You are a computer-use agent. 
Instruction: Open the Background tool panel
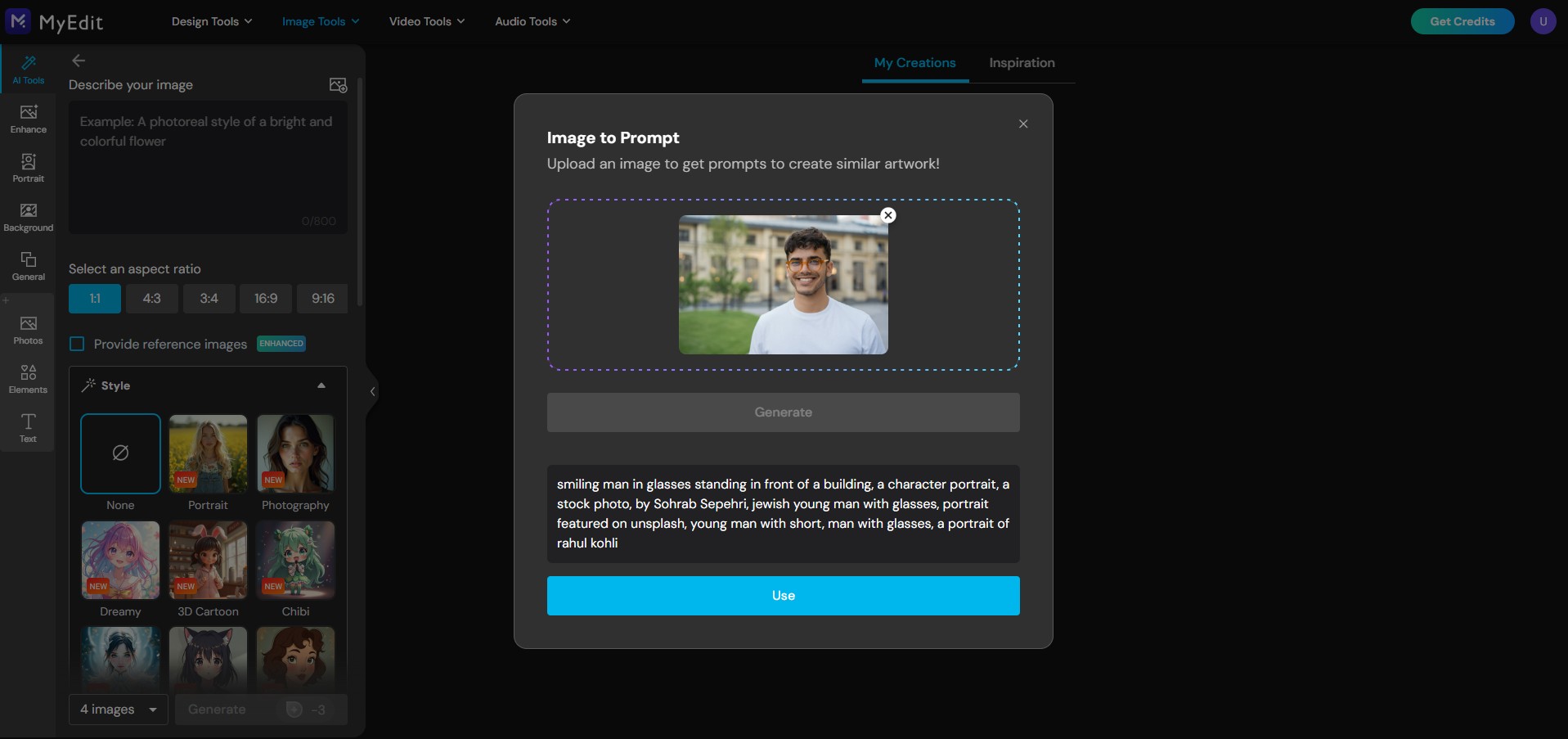click(x=28, y=217)
